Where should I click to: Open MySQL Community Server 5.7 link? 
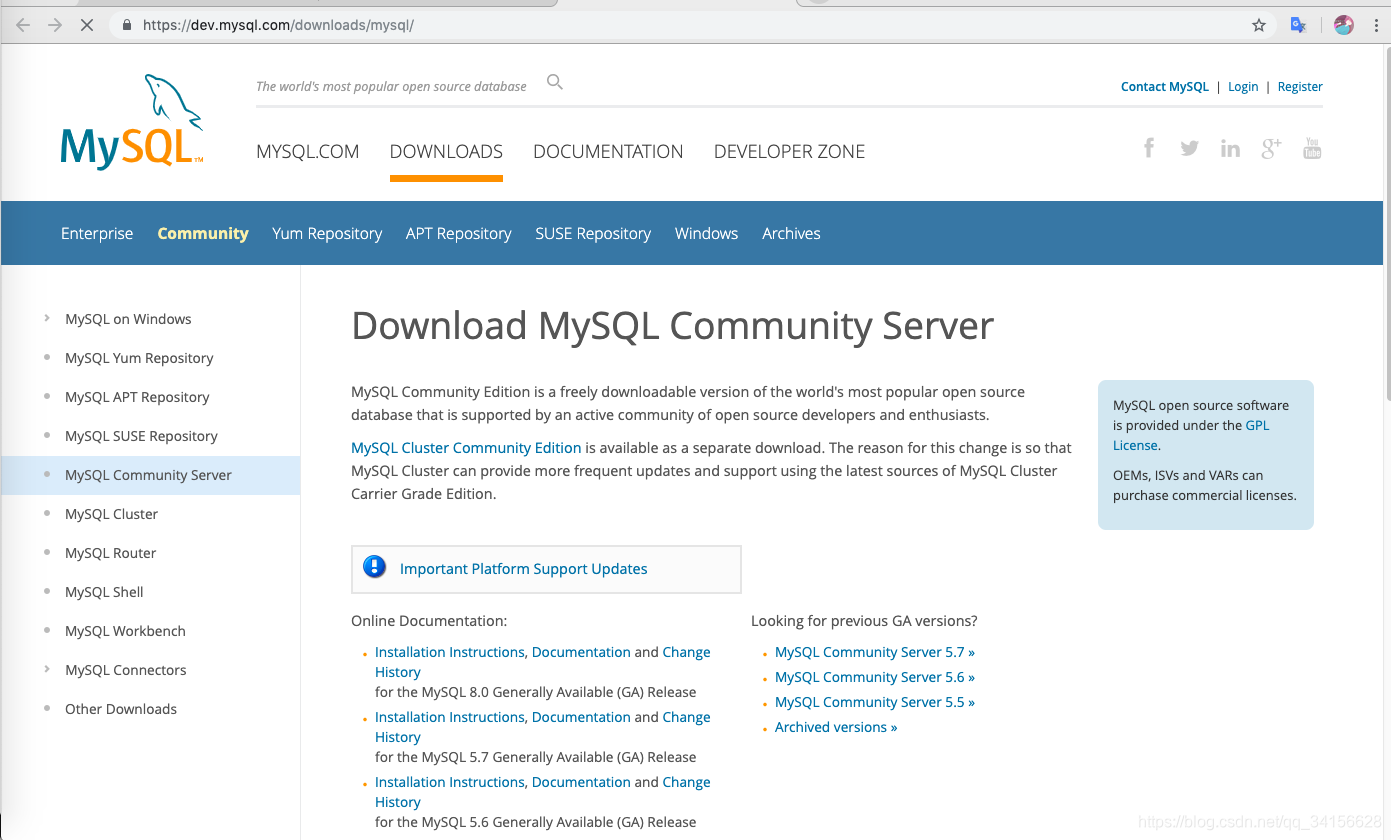(x=875, y=652)
